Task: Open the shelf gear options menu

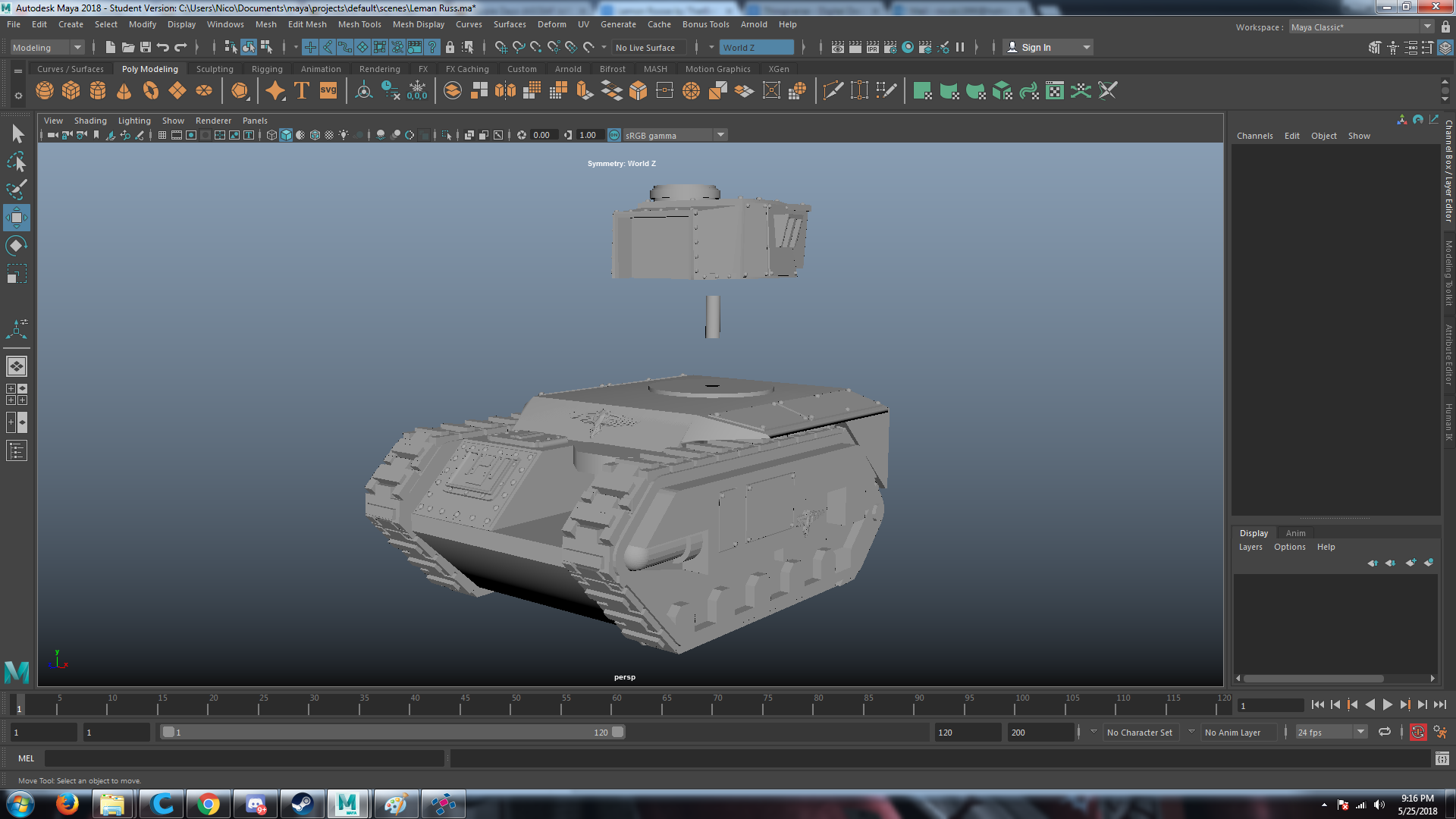Action: pos(18,96)
